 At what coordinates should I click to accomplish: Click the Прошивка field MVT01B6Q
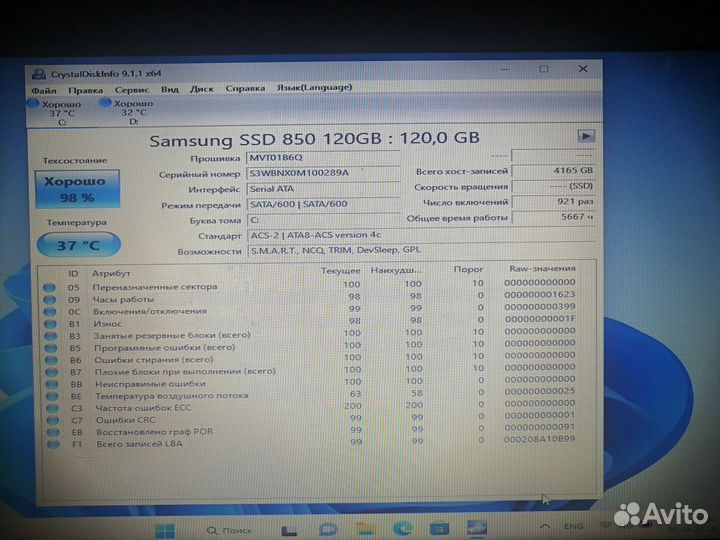[323, 158]
